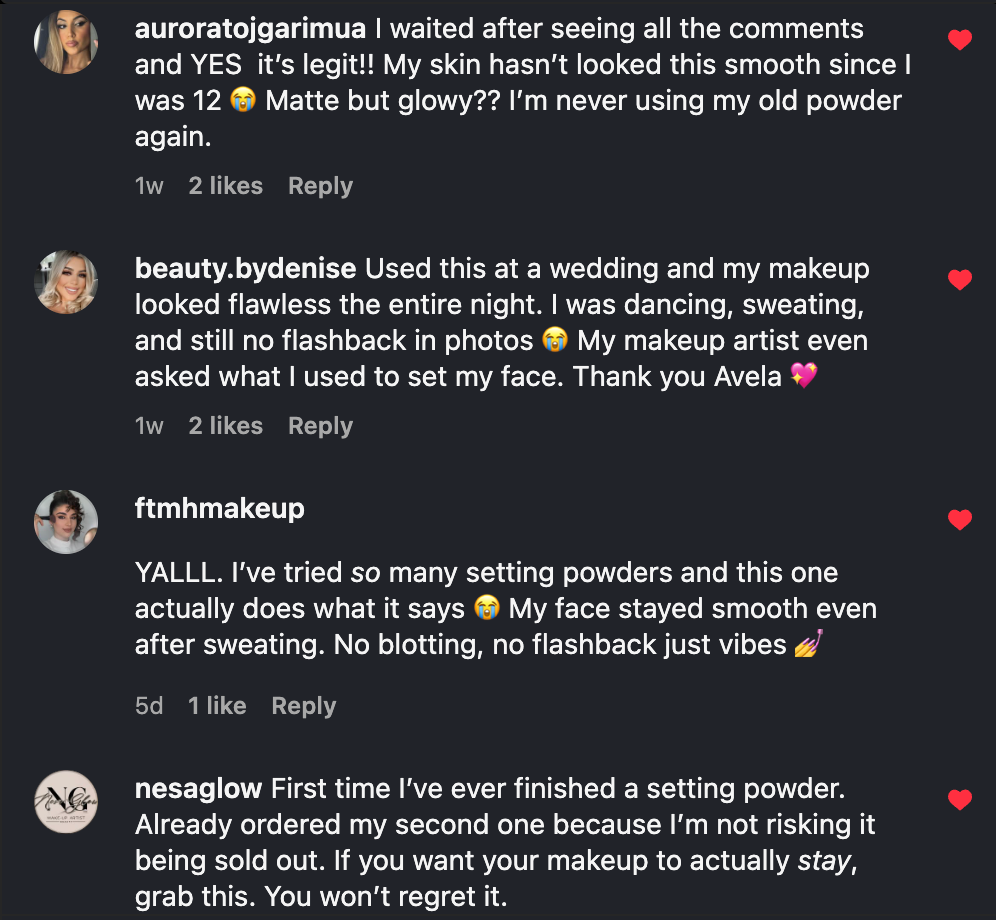Viewport: 996px width, 920px height.
Task: Visit the beauty.bydenise username link
Action: (x=245, y=269)
